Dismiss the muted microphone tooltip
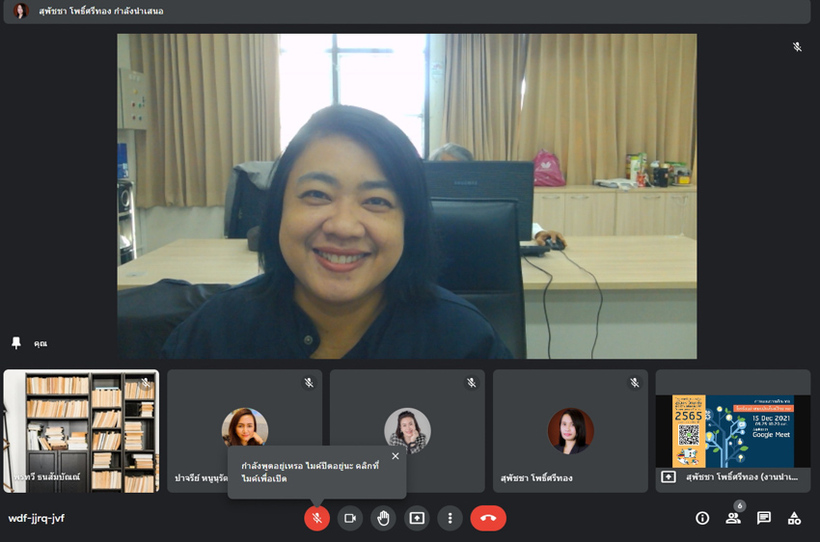The image size is (820, 542). (x=395, y=456)
